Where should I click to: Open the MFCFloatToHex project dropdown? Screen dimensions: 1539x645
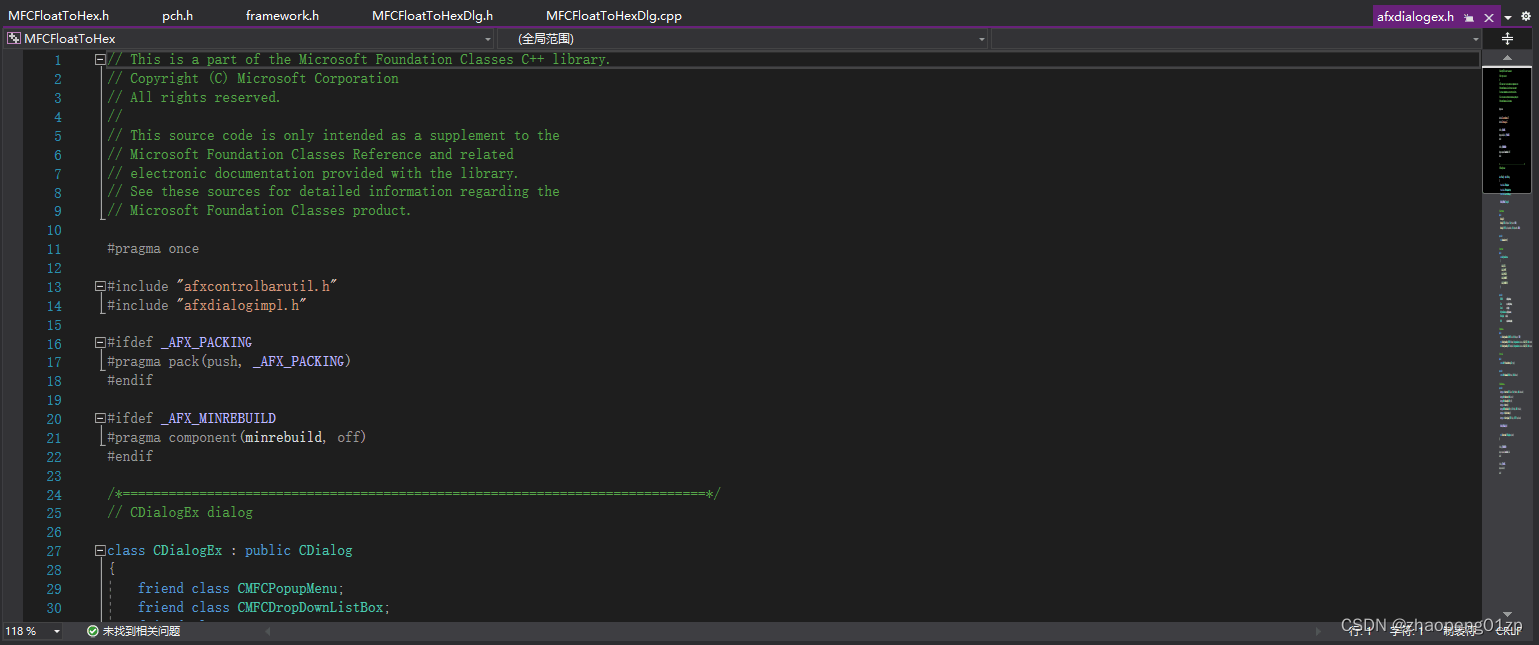(x=487, y=38)
